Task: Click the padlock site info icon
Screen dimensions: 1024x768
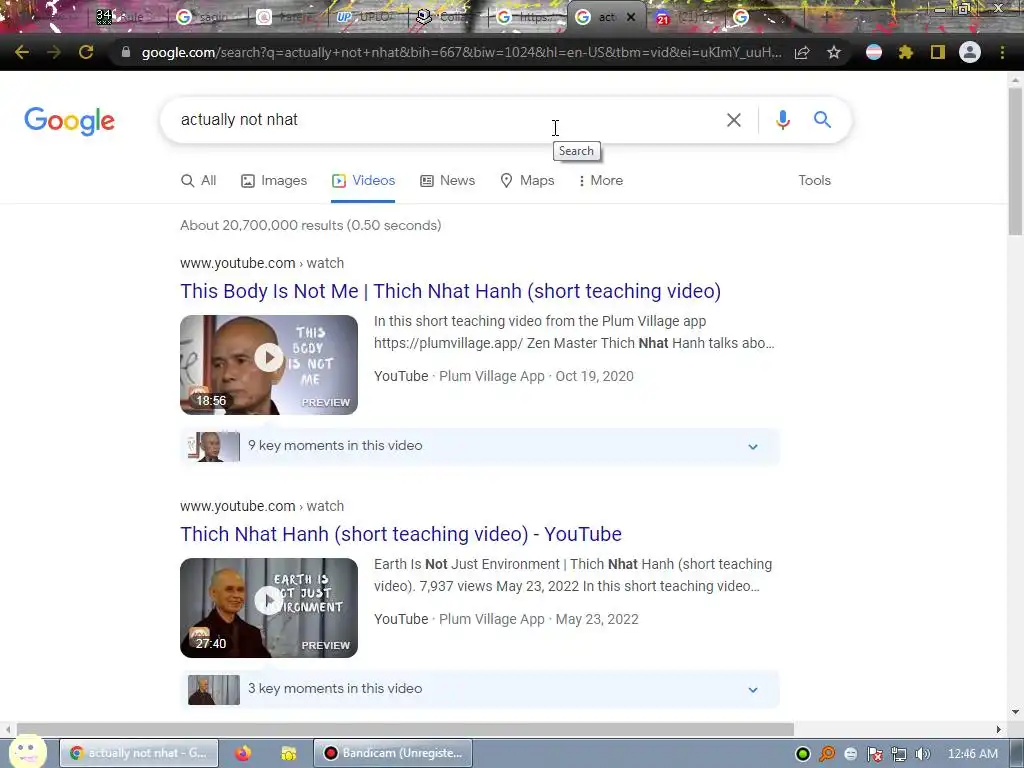Action: (126, 52)
